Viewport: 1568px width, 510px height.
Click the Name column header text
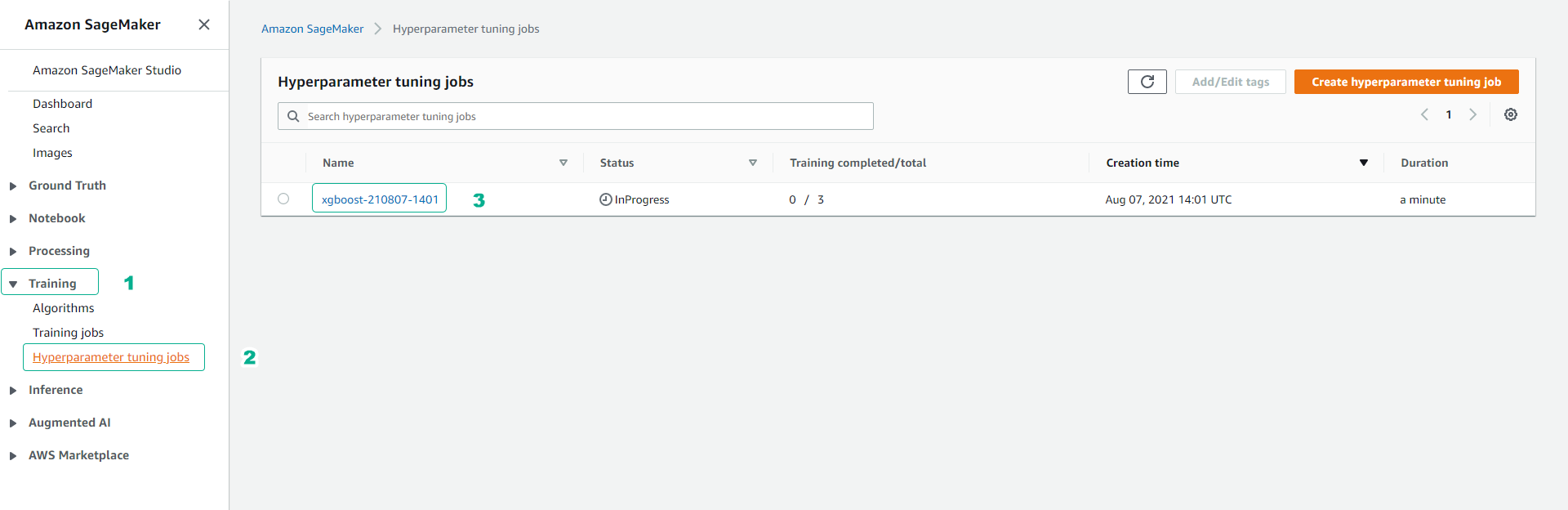pyautogui.click(x=338, y=163)
